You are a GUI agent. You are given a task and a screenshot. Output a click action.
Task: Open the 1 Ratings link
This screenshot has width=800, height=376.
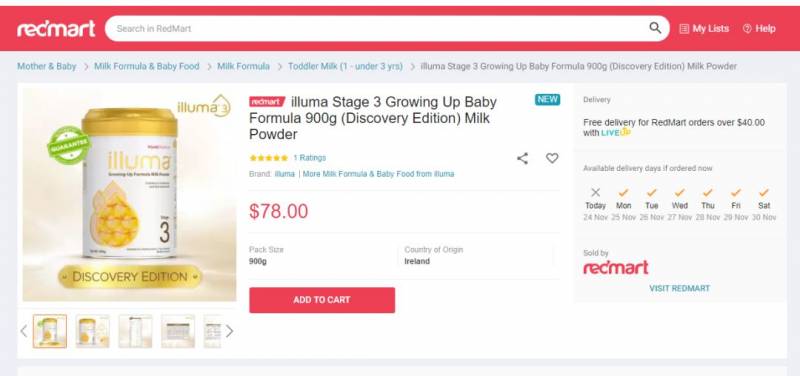(309, 158)
